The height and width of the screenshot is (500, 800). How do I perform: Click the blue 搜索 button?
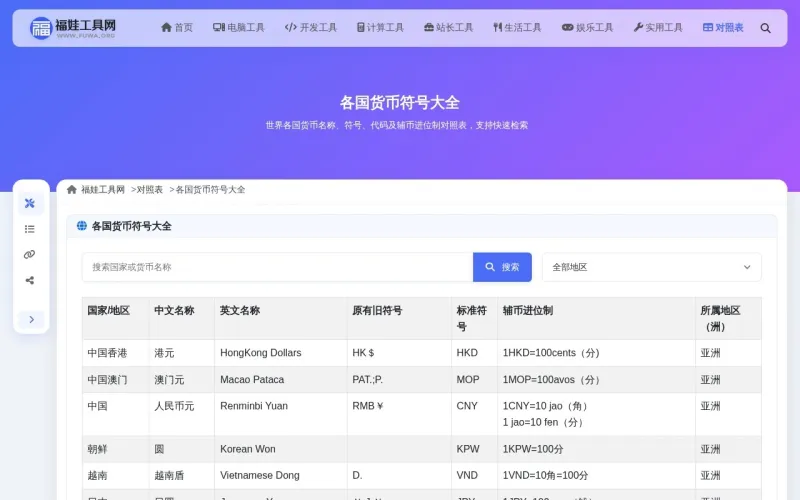coord(502,267)
